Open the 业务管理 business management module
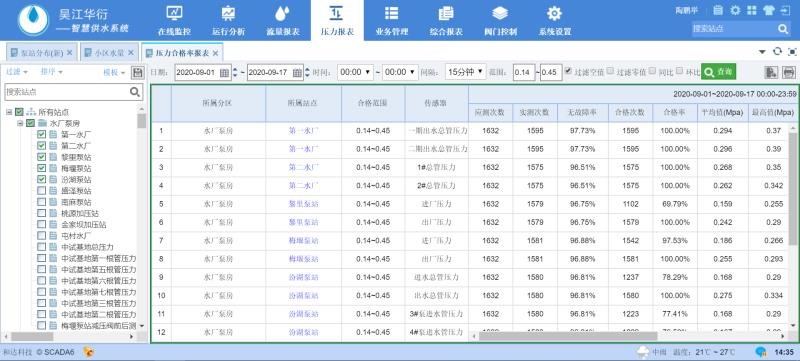The image size is (800, 361). 391,20
